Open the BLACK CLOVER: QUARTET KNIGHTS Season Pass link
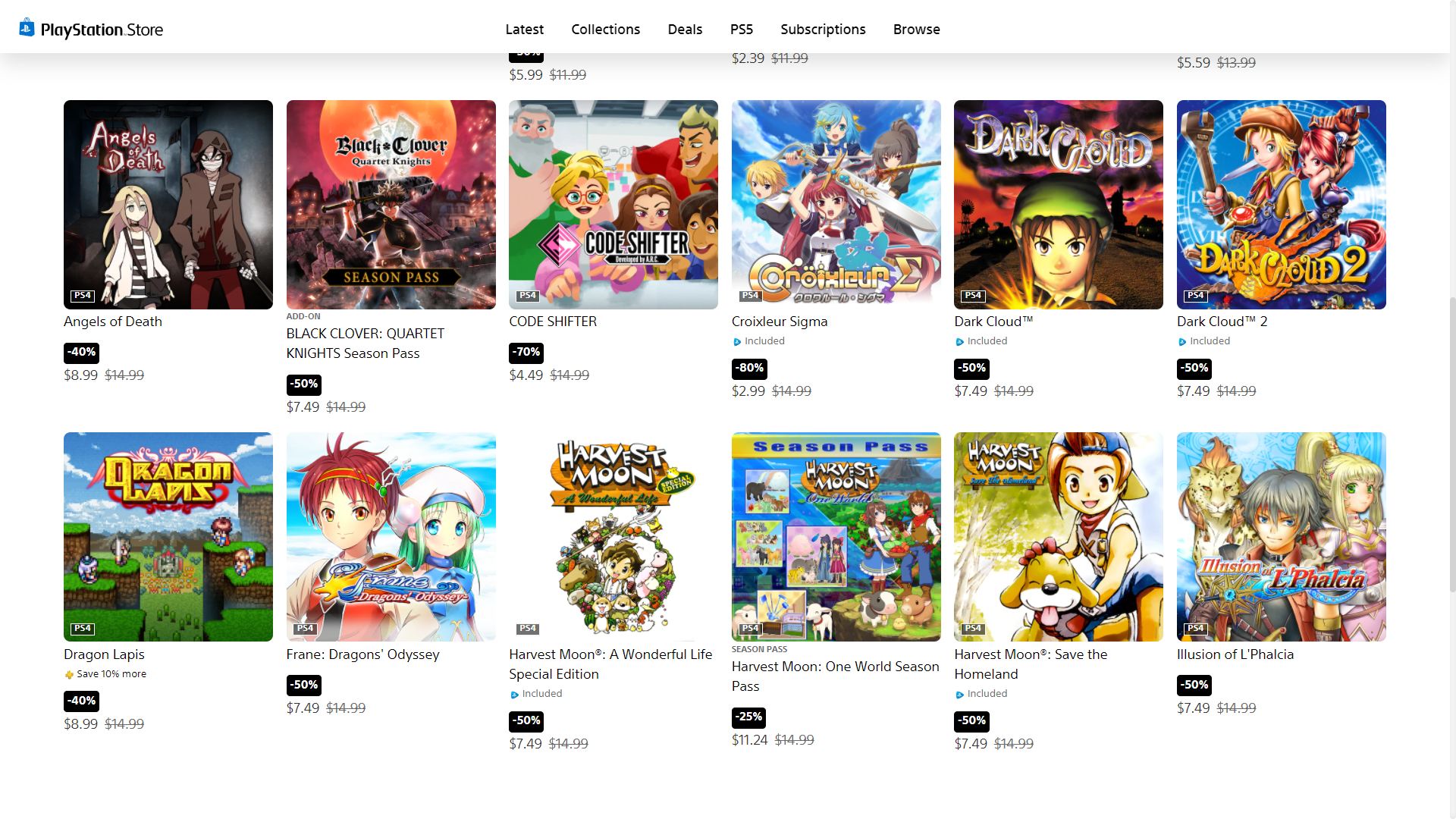 [365, 344]
